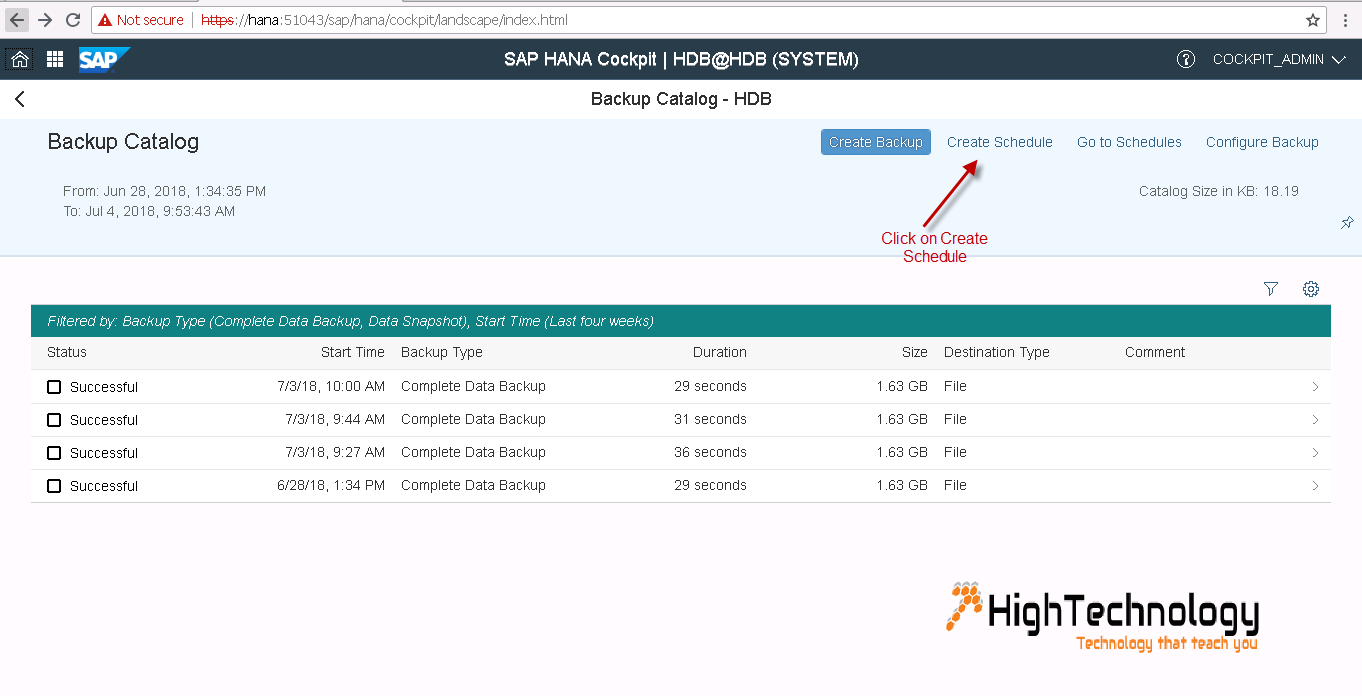
Task: Click the 'Filtered by: Backup Type' info bar
Action: coord(681,321)
